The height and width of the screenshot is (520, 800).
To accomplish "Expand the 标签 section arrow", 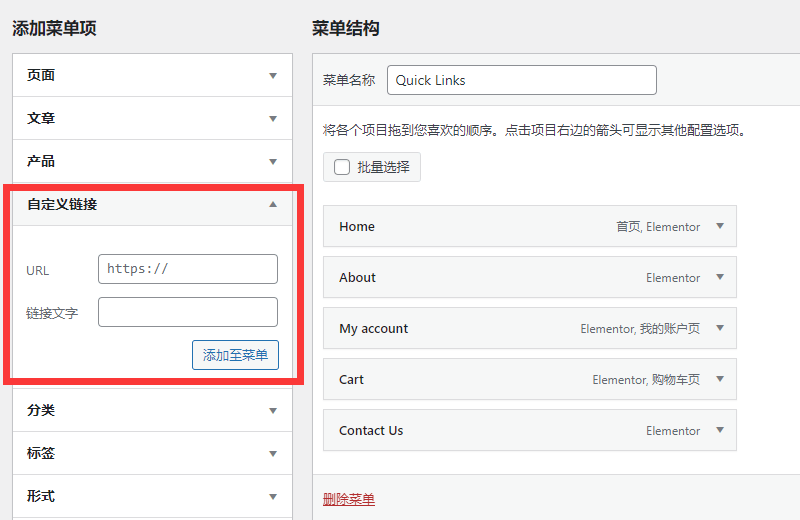I will [x=273, y=454].
